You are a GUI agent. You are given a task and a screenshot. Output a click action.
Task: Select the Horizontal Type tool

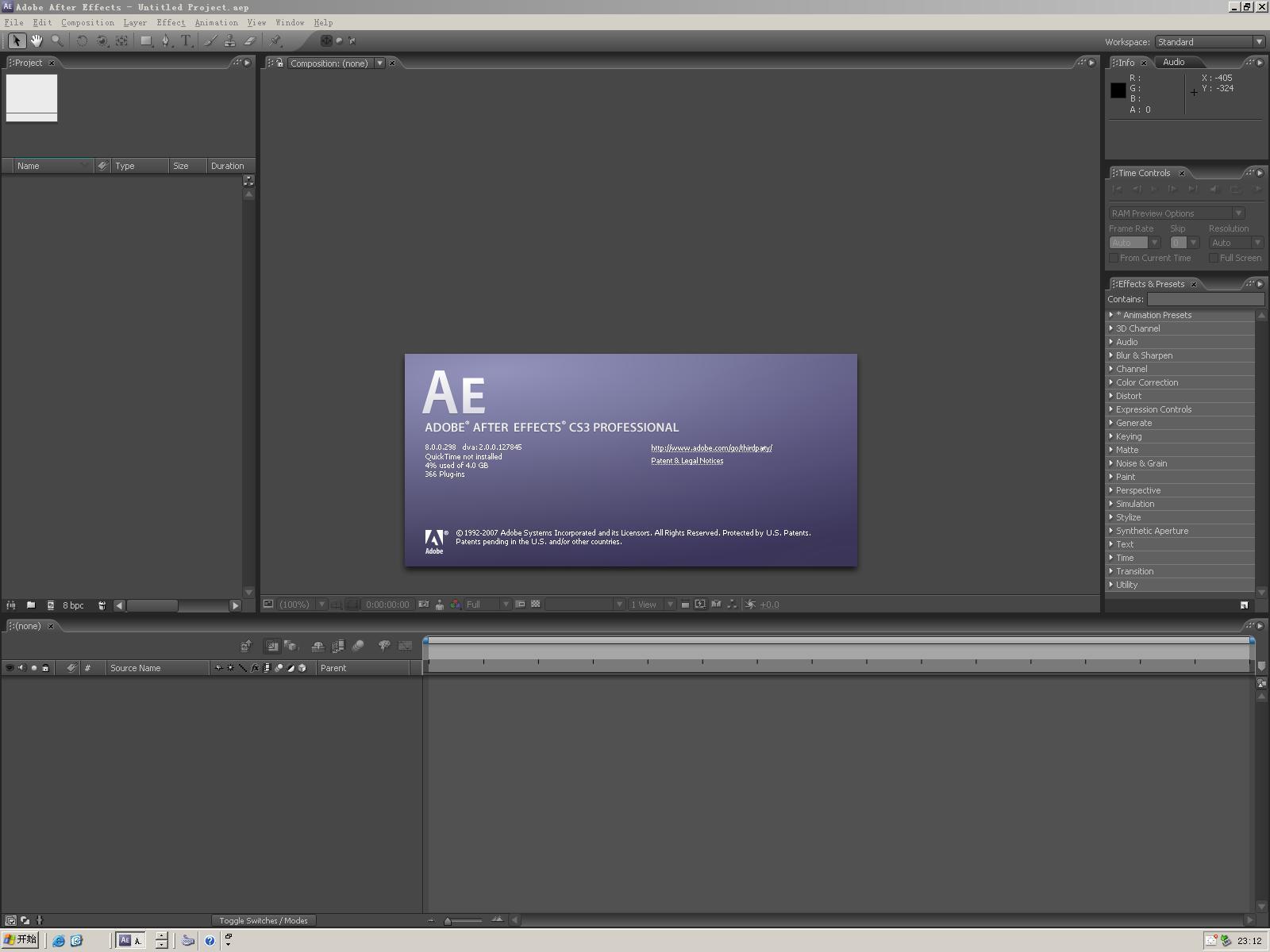click(186, 40)
